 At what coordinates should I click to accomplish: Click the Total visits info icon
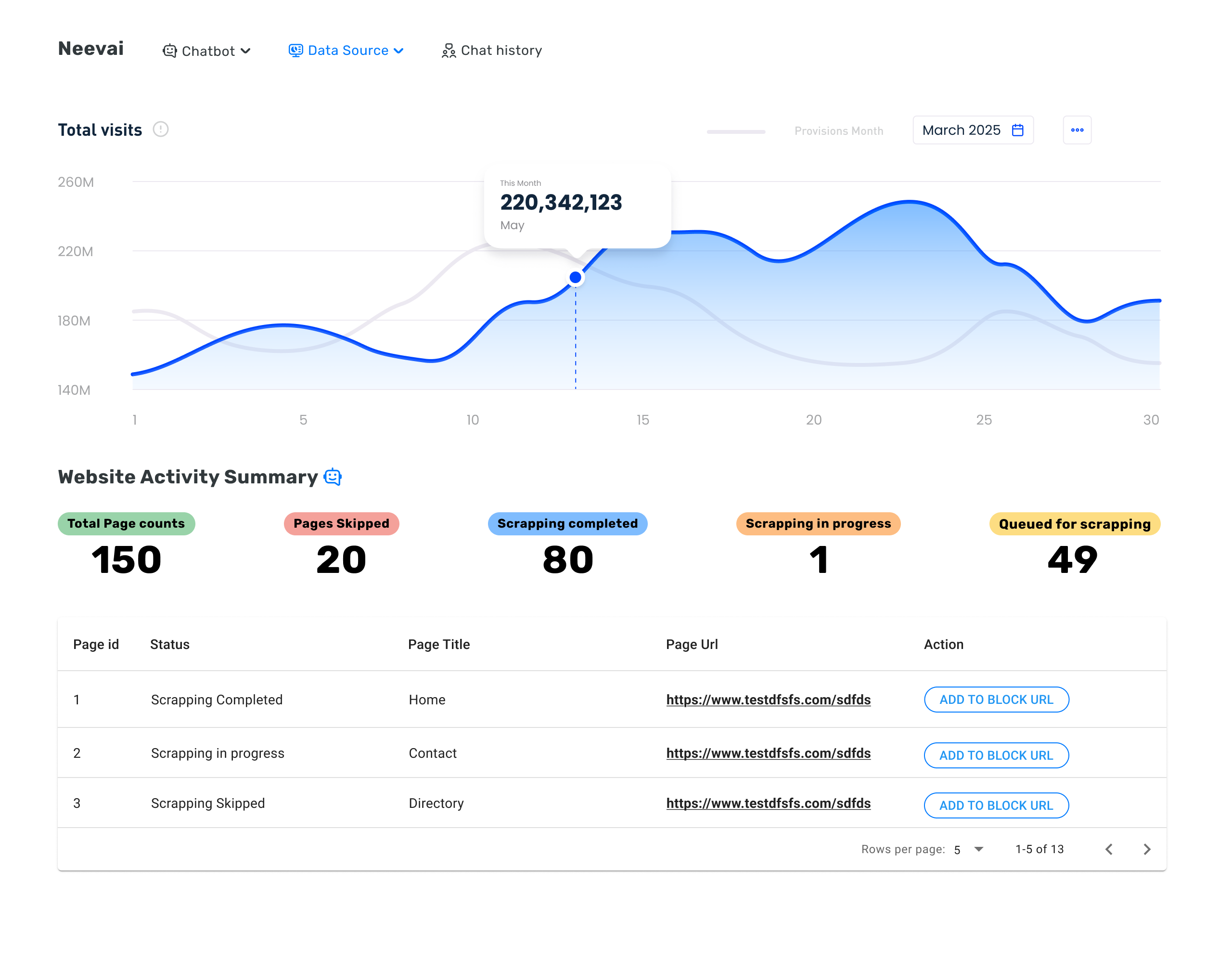coord(161,129)
